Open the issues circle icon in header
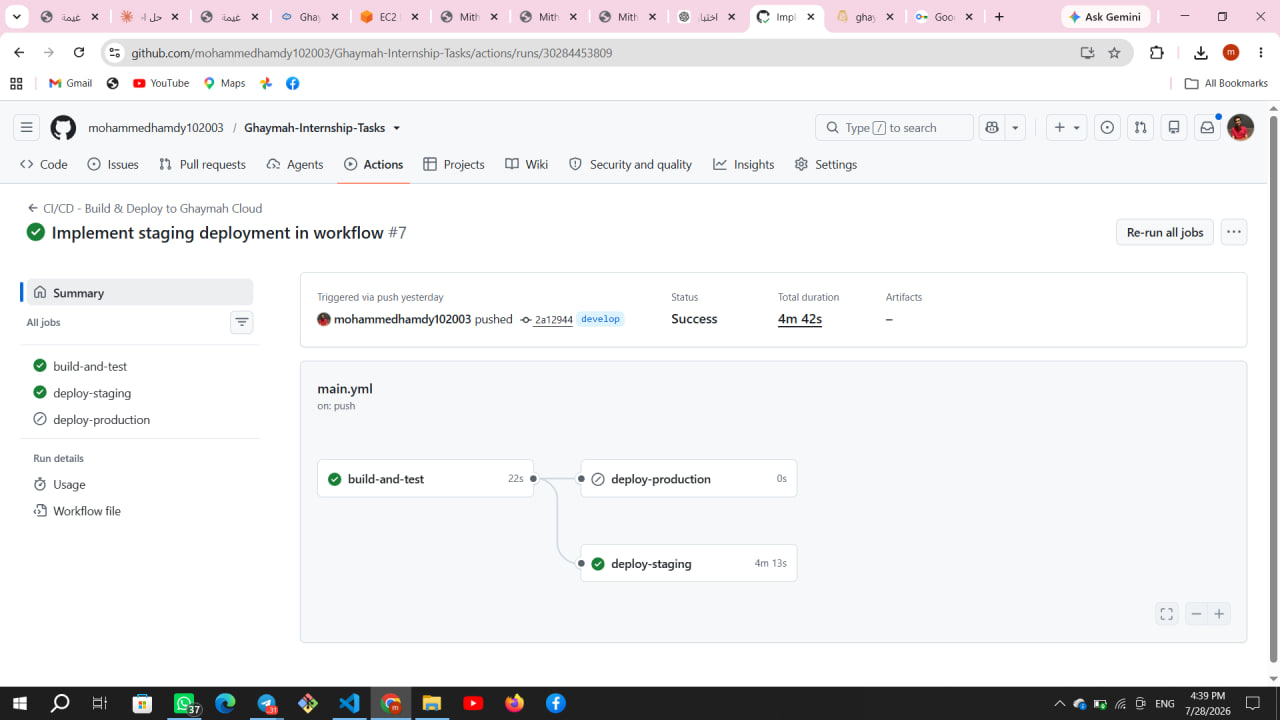1280x720 pixels. tap(1107, 128)
